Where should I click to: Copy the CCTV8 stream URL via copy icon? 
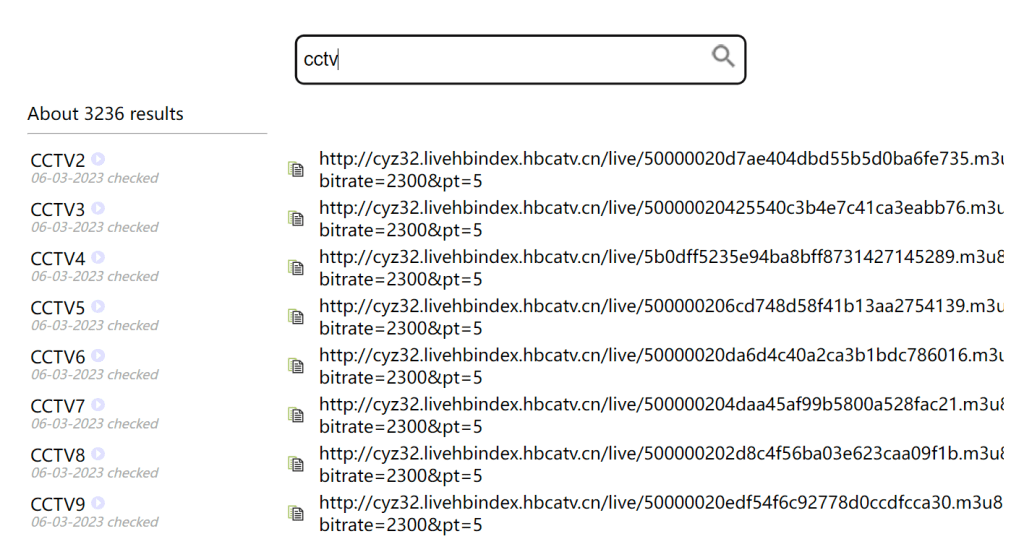tap(296, 464)
